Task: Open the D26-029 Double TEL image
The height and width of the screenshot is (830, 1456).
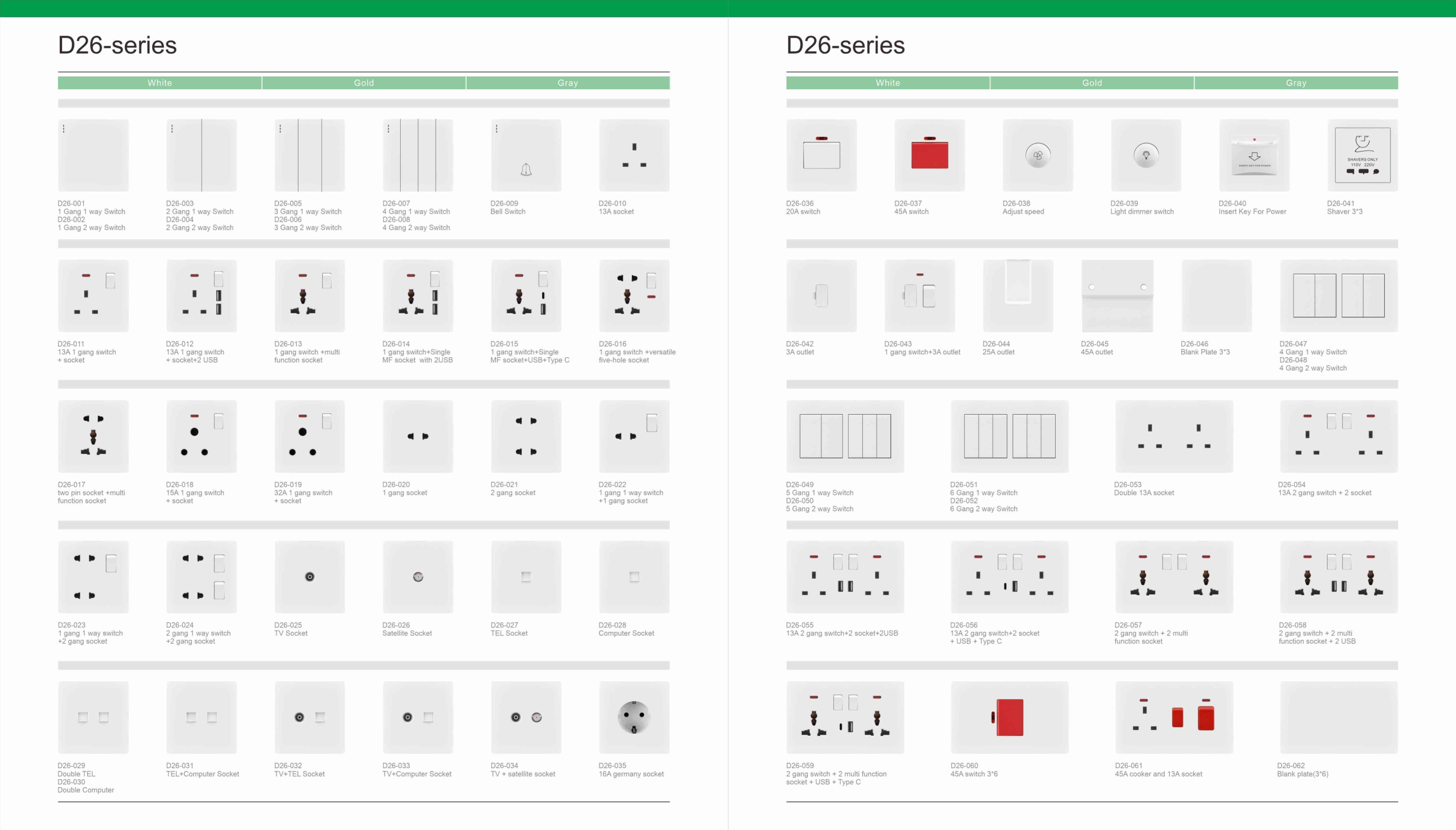Action: coord(93,718)
